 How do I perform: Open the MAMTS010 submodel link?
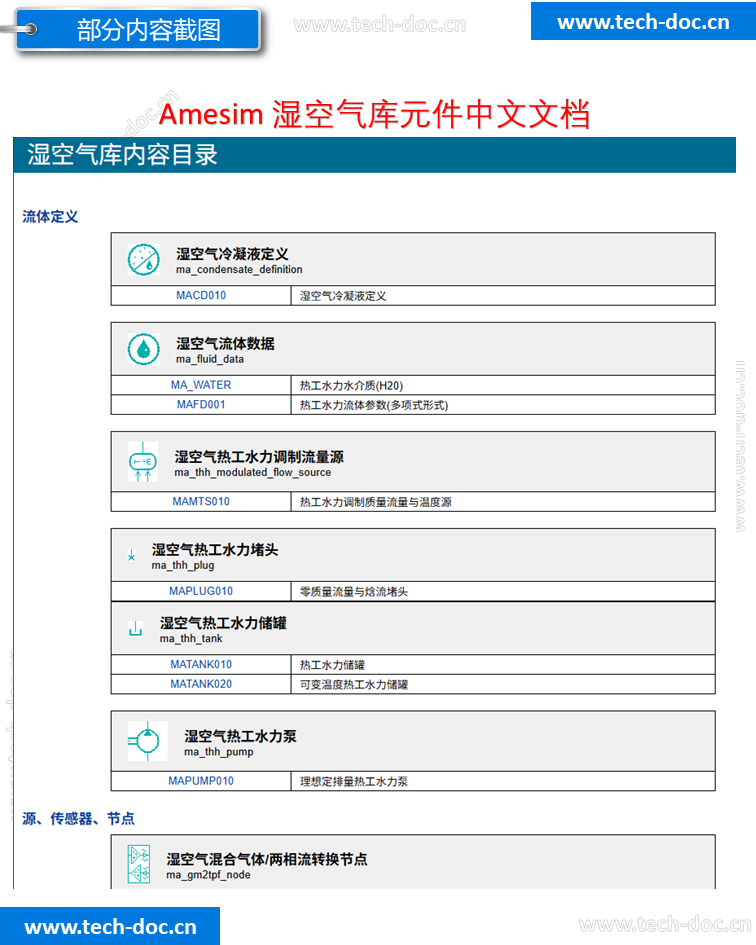(x=201, y=501)
